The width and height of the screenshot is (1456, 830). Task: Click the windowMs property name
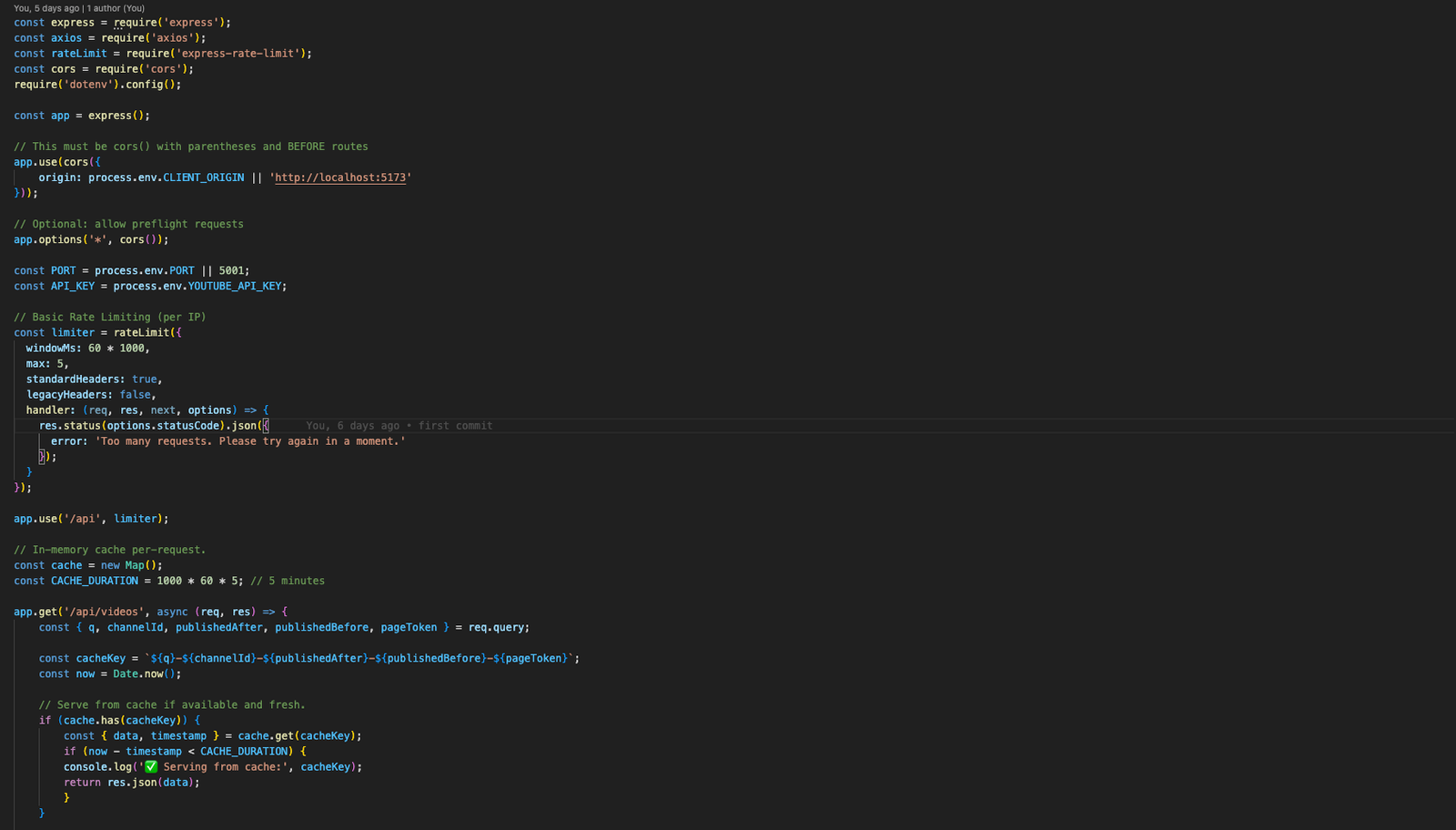pyautogui.click(x=52, y=349)
